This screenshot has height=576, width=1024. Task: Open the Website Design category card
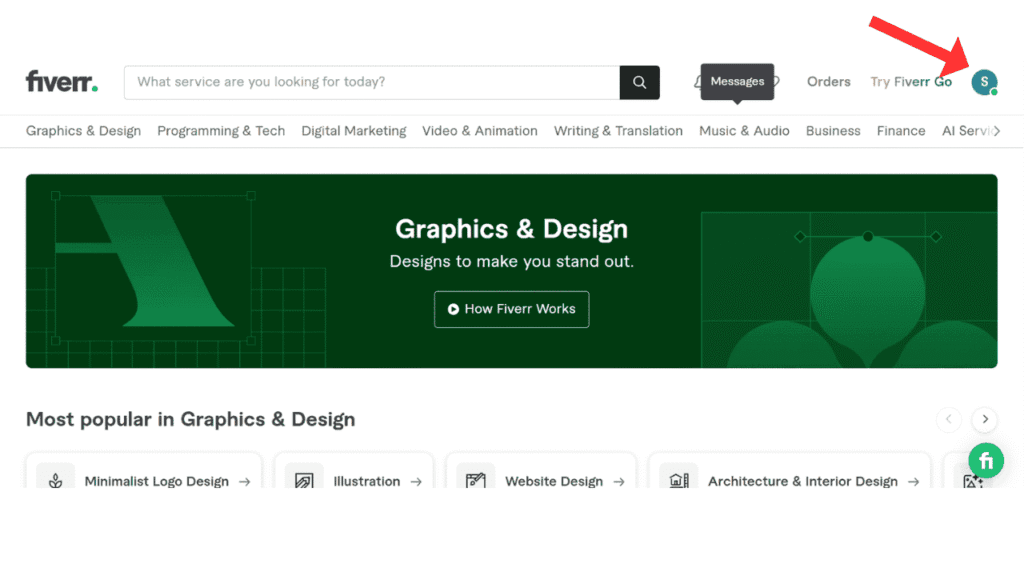point(541,472)
